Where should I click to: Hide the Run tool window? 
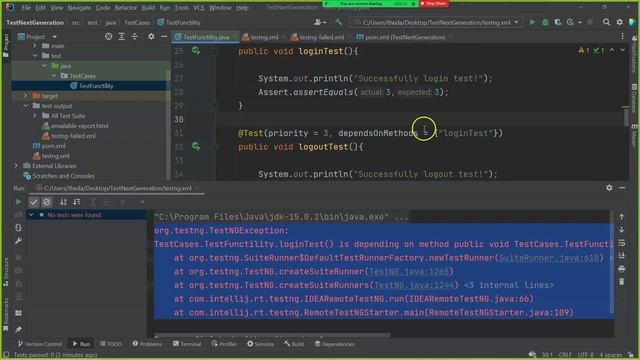pyautogui.click(x=622, y=188)
